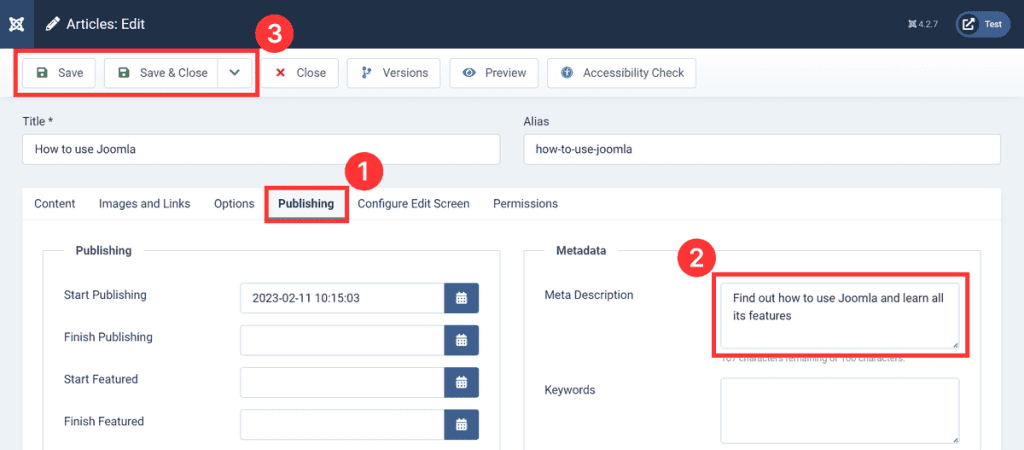Click the Keywords label

(x=569, y=390)
